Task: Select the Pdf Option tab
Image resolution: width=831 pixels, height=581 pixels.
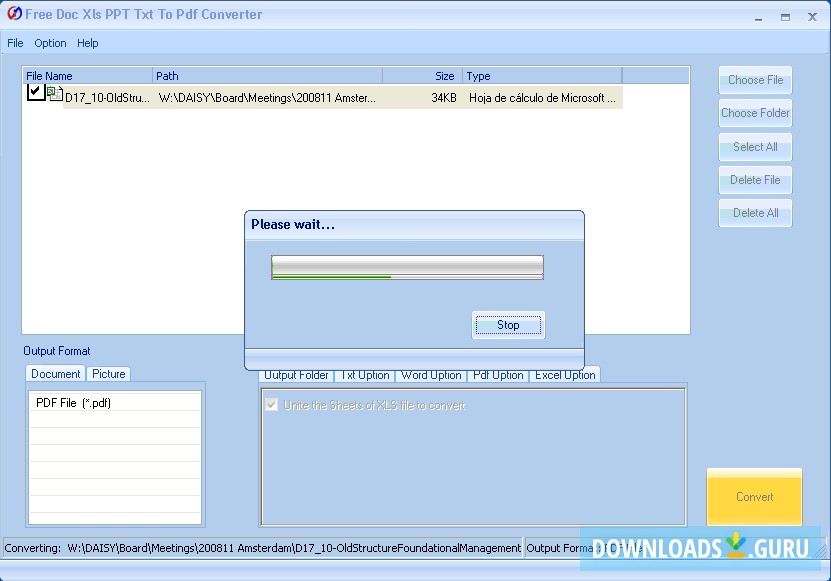Action: point(498,375)
